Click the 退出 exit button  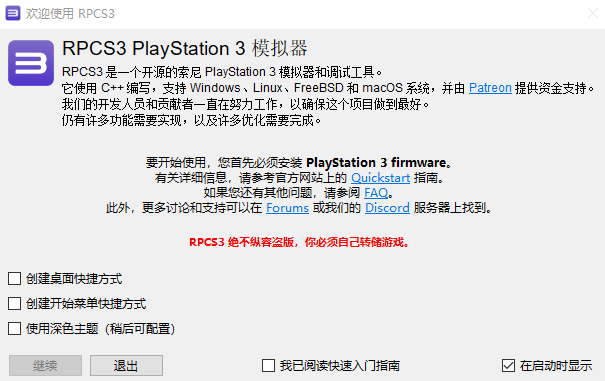click(126, 365)
